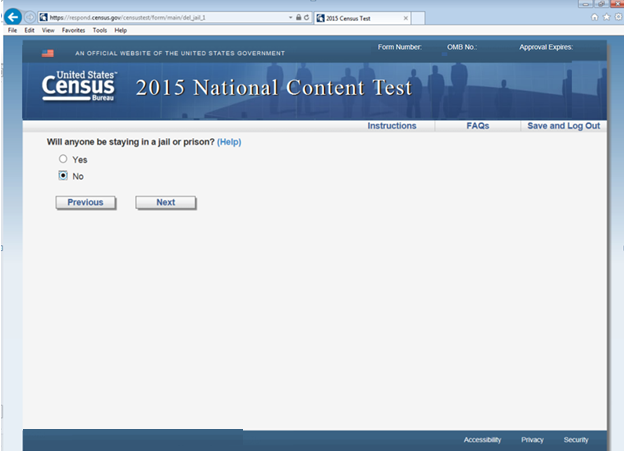Open the Help menu
The width and height of the screenshot is (624, 451).
point(121,30)
